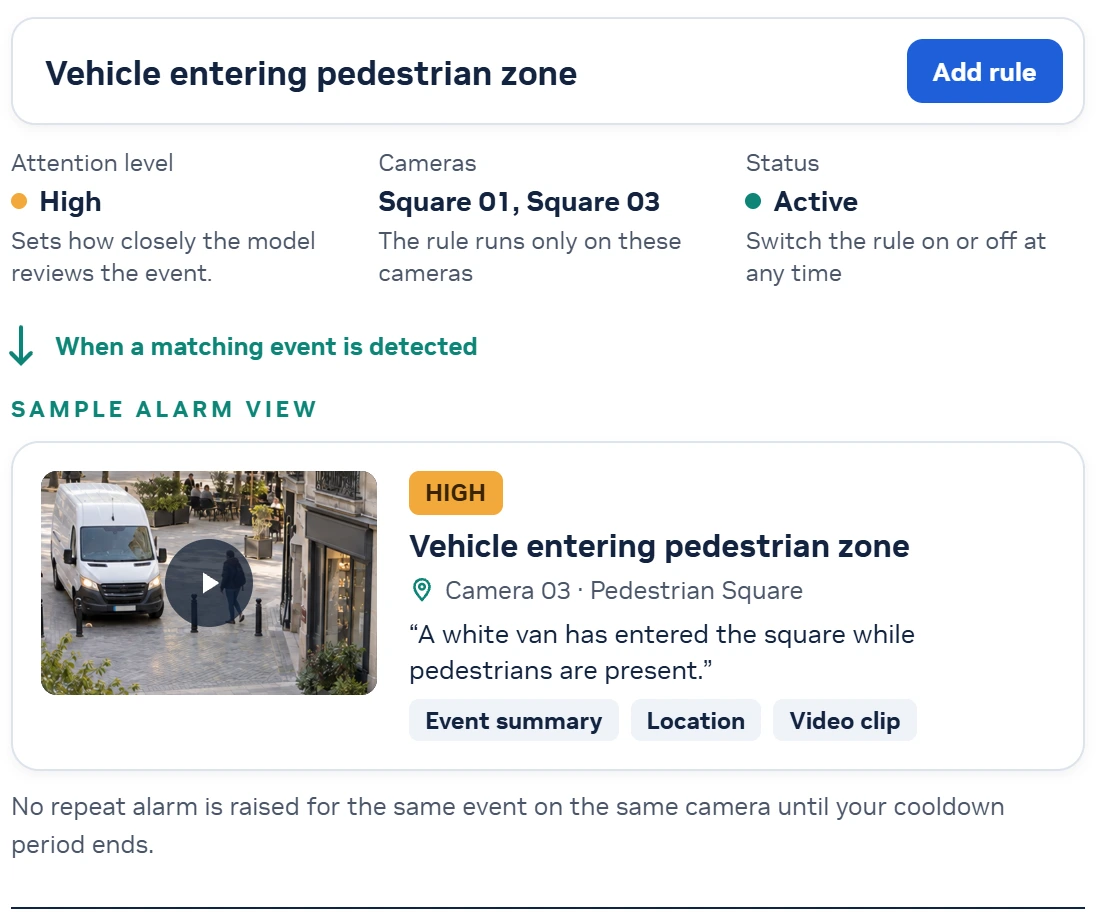Screen dimensions: 1102x920
Task: Click When a matching event is detected
Action: coord(266,346)
